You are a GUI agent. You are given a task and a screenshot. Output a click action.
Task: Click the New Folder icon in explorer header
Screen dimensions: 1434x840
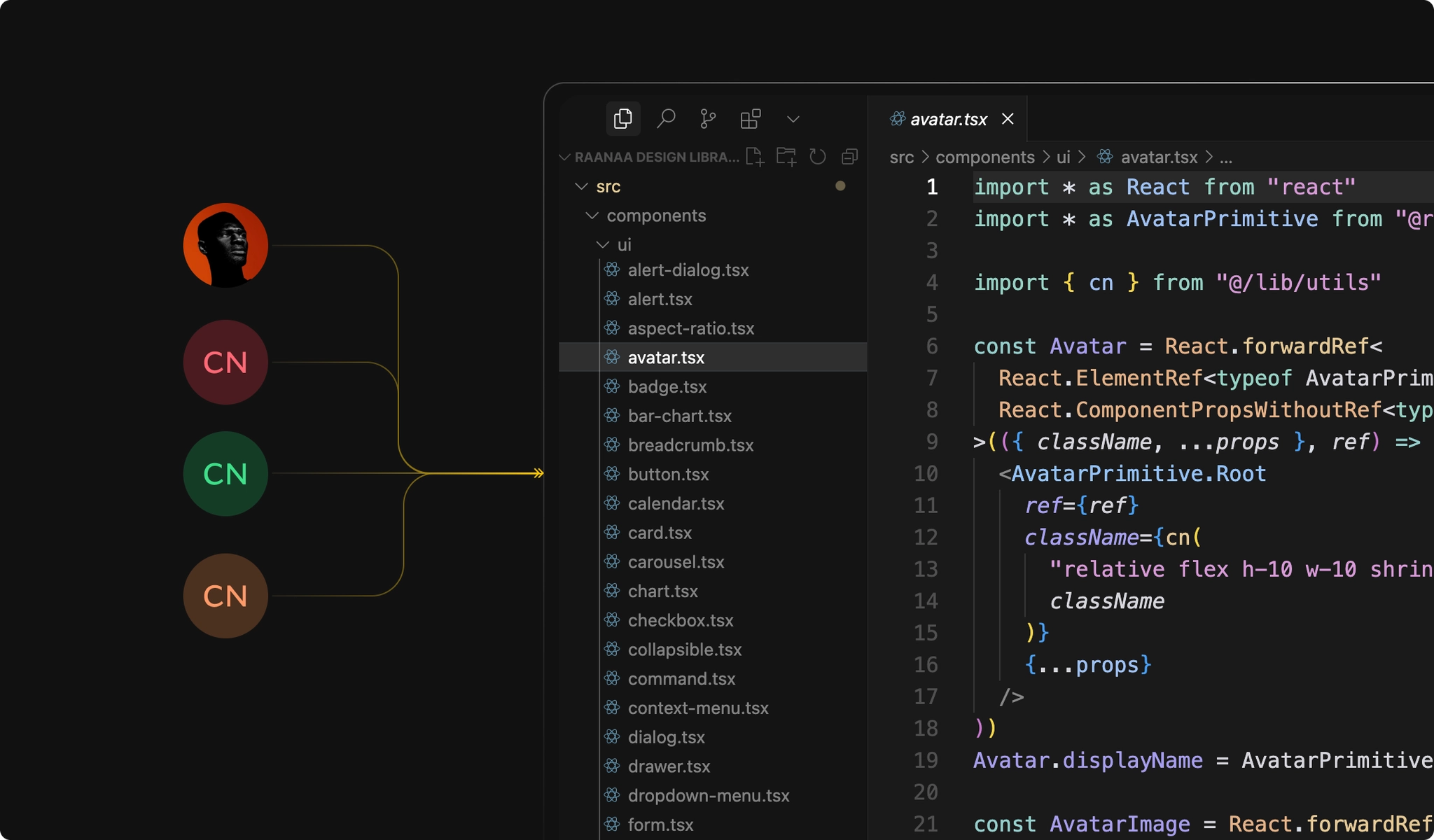coord(786,157)
